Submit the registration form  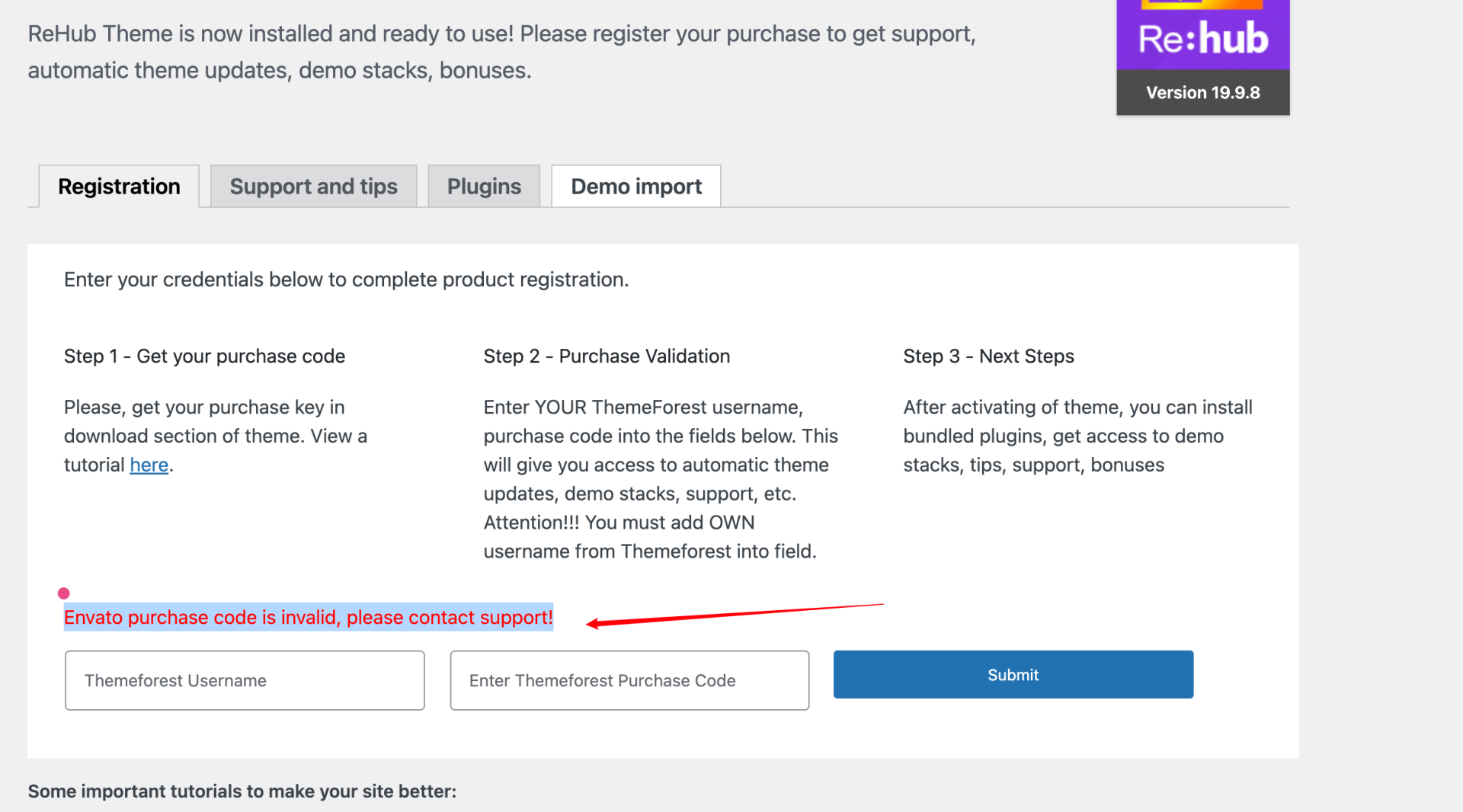pyautogui.click(x=1013, y=674)
